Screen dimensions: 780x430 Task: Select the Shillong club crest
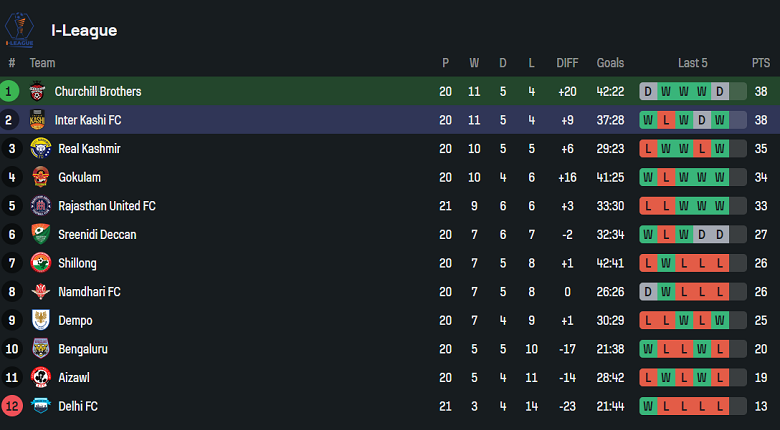tap(40, 263)
